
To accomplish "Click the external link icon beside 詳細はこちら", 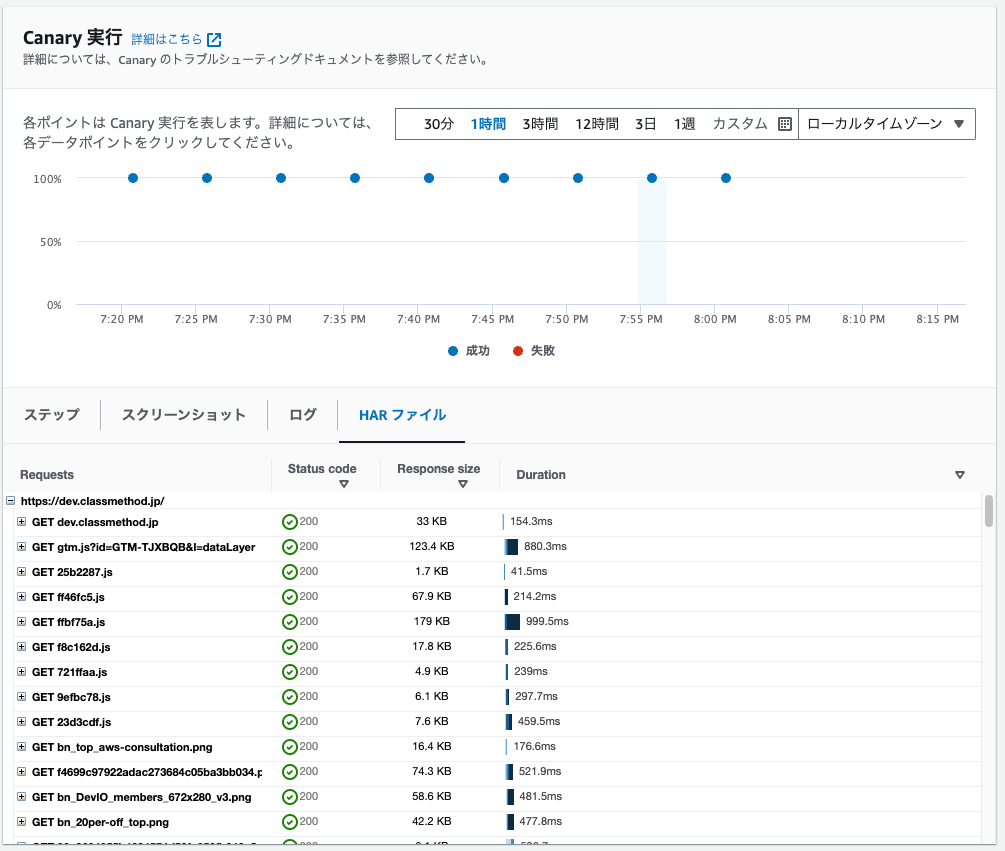I will [x=213, y=39].
